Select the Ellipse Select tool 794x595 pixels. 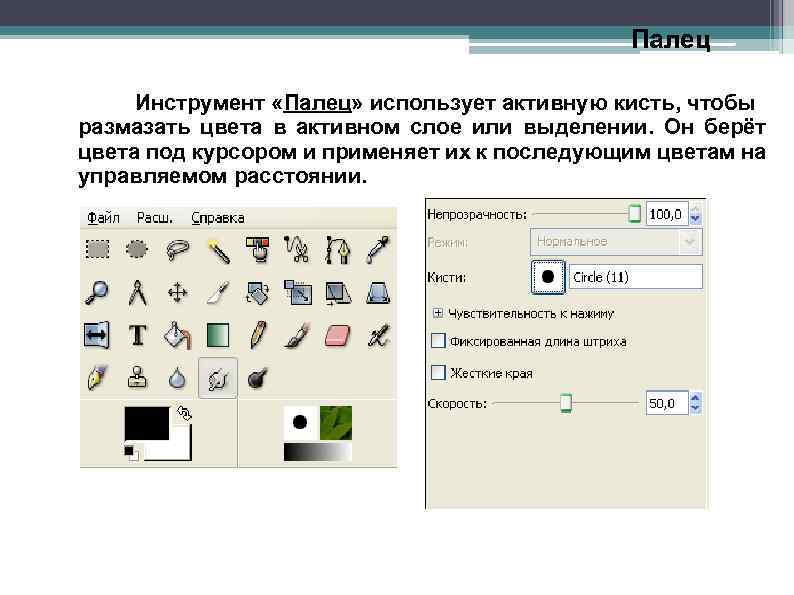point(137,249)
